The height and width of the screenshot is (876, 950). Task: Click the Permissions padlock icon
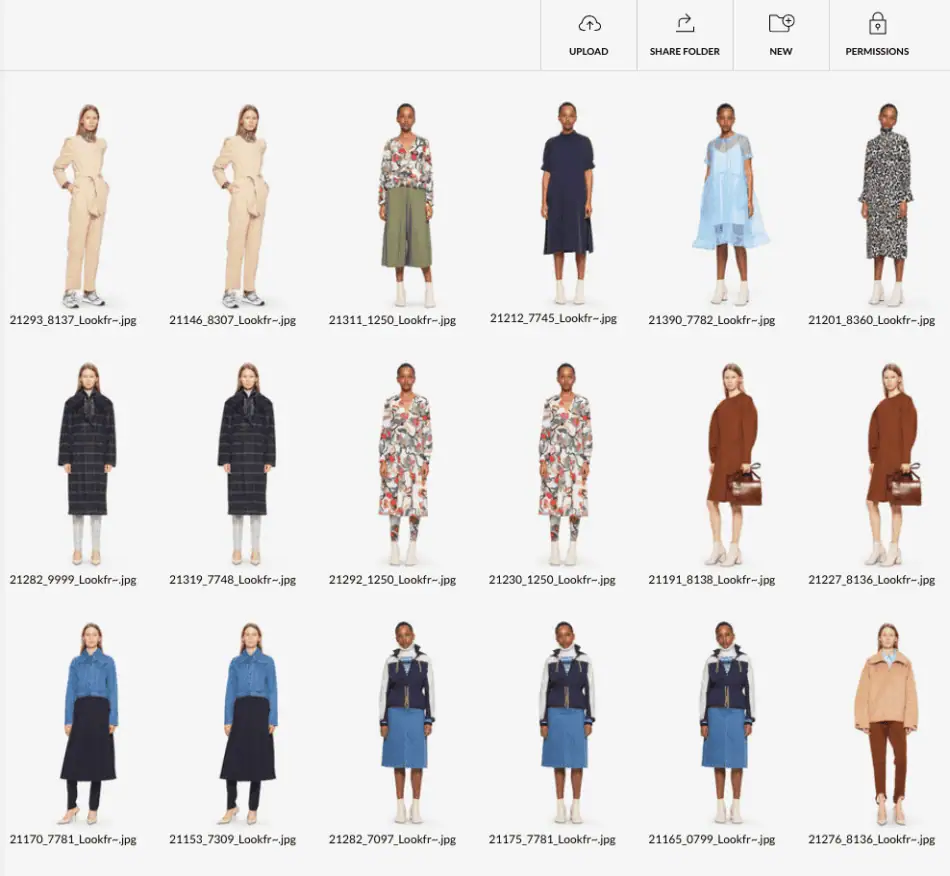click(x=877, y=24)
